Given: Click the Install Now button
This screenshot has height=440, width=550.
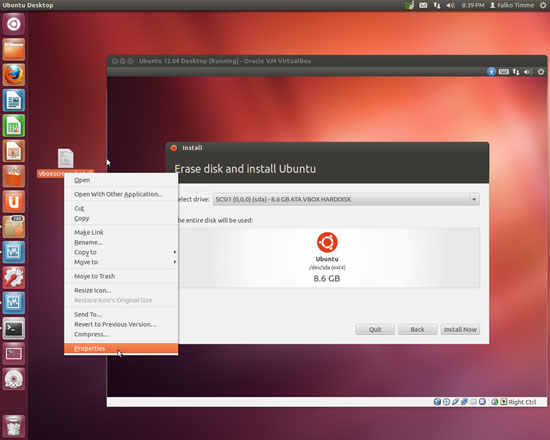Looking at the screenshot, I should (x=460, y=329).
